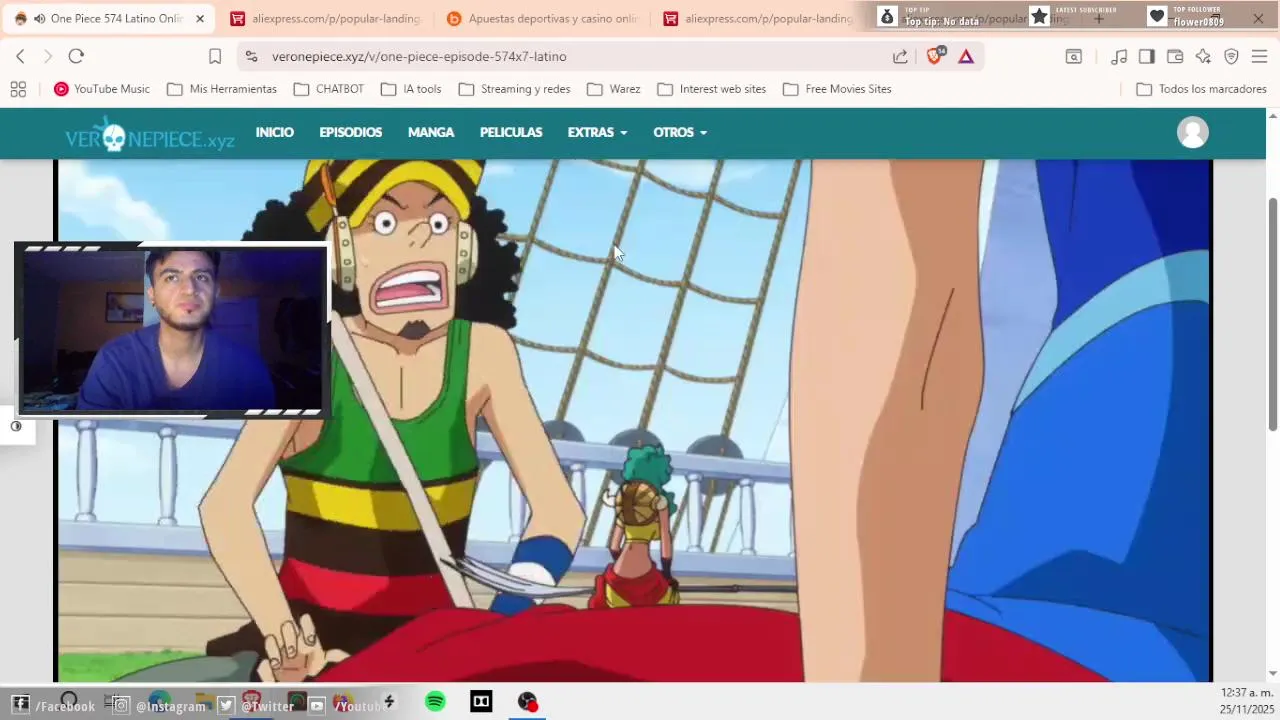This screenshot has height=720, width=1280.
Task: Open the Warez bookmark folder
Action: point(613,89)
